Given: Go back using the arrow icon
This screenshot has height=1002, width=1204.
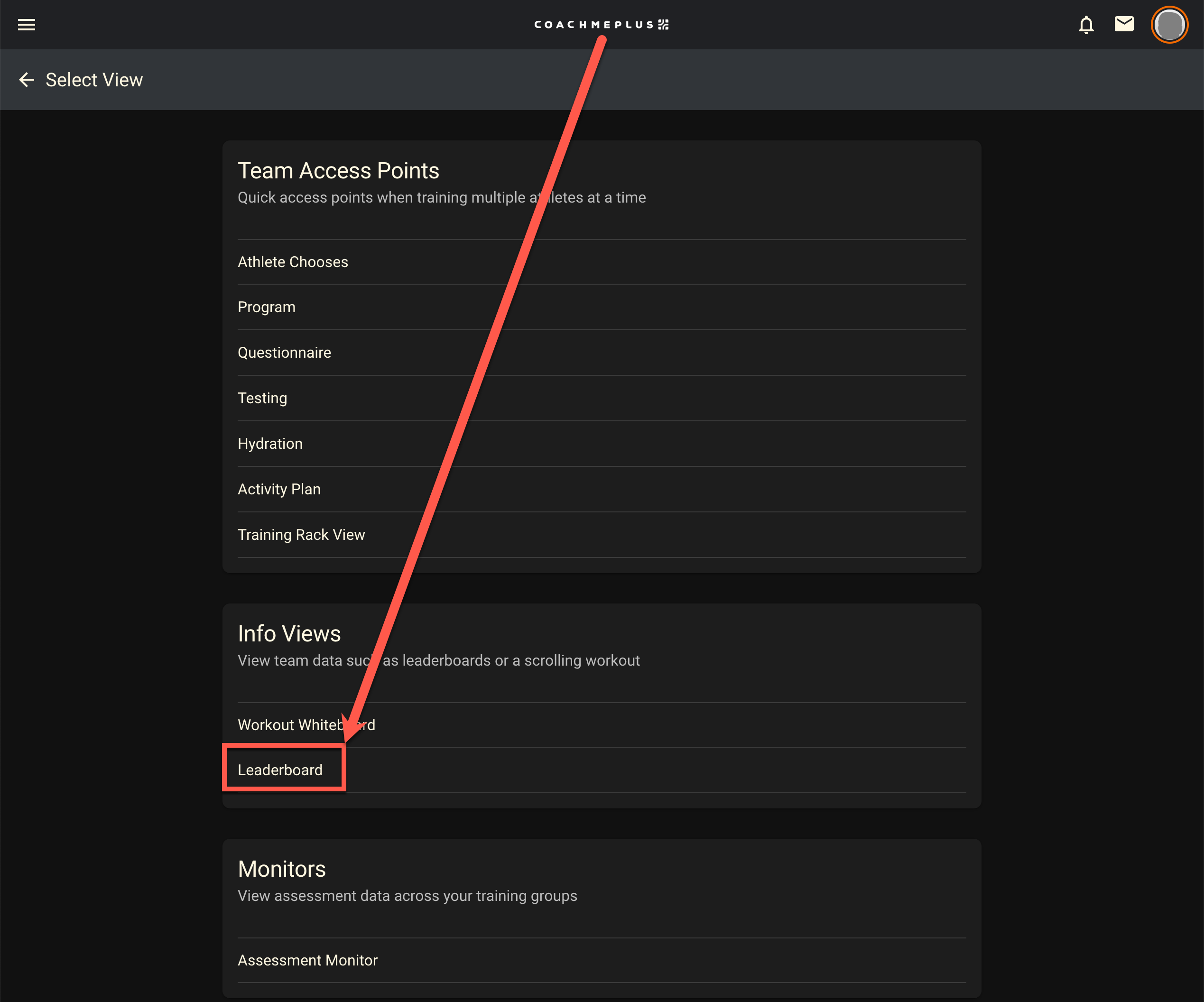Looking at the screenshot, I should click(x=27, y=80).
